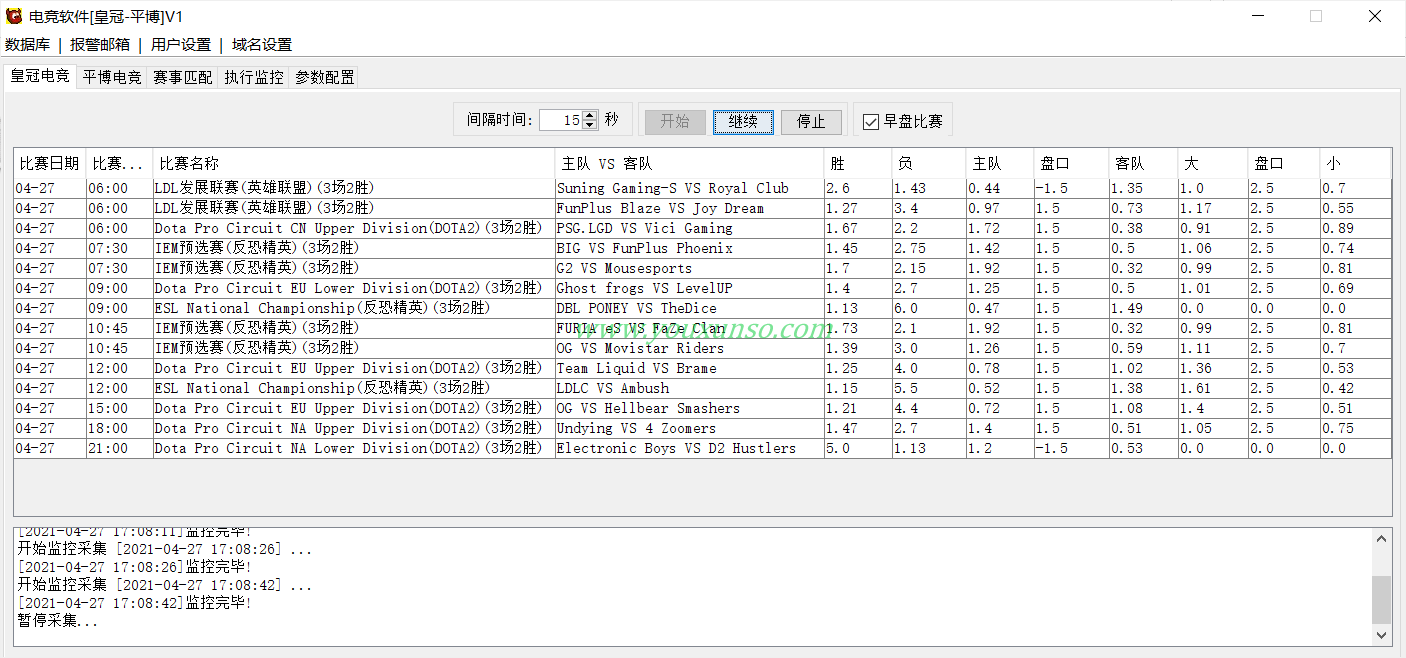The image size is (1406, 658).
Task: Click win odds 5.0 for Electronic Boys
Action: 858,448
